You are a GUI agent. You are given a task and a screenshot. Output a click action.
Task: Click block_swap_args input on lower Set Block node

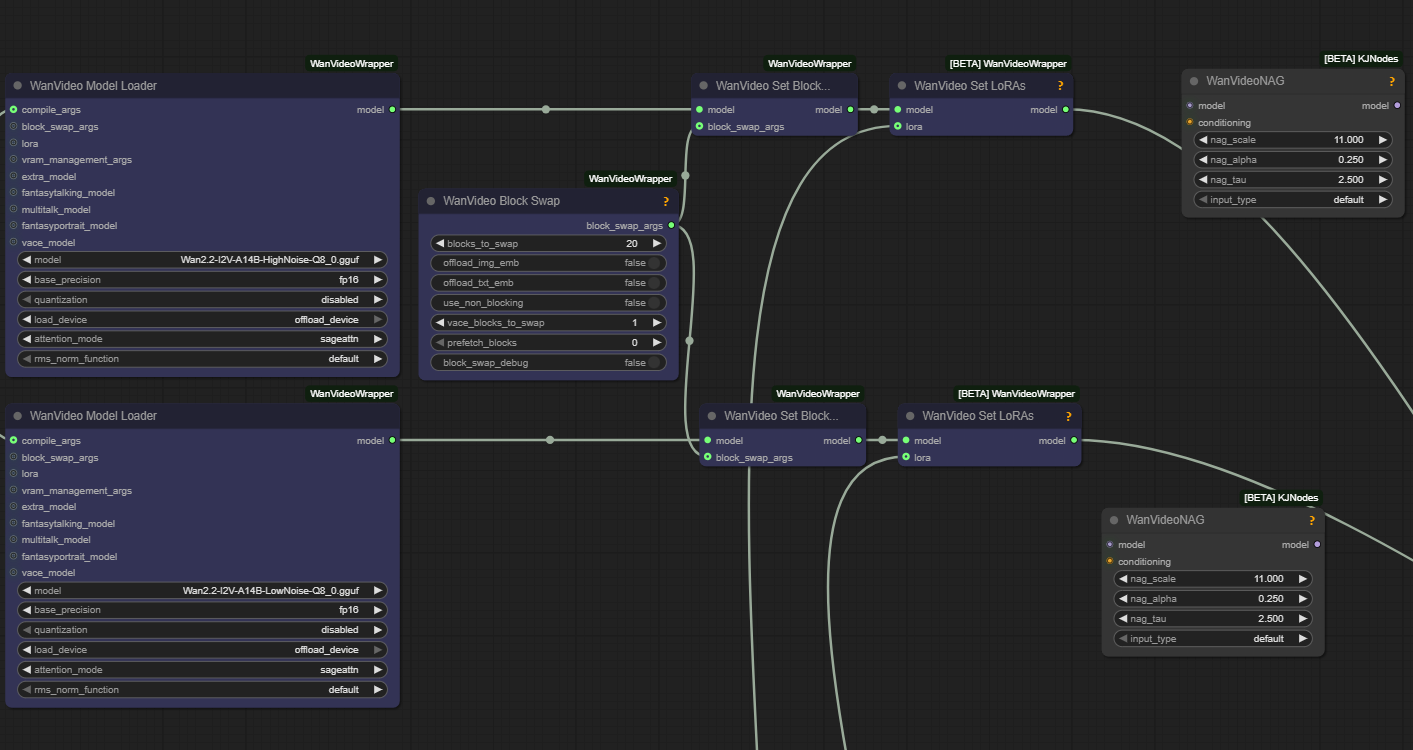coord(707,457)
